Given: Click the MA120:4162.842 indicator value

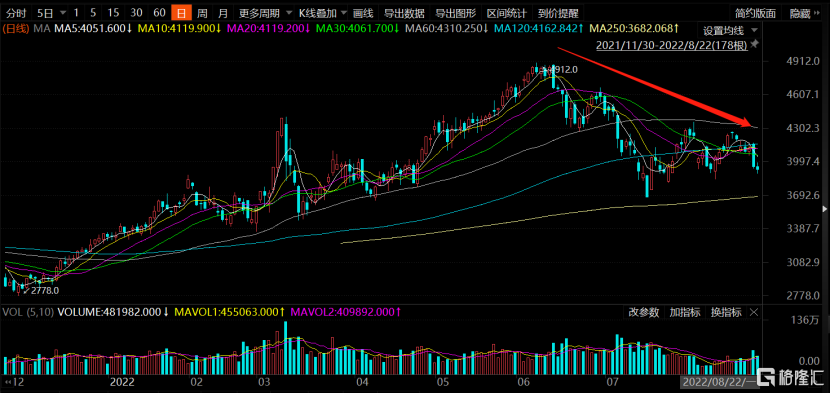Looking at the screenshot, I should pos(539,28).
